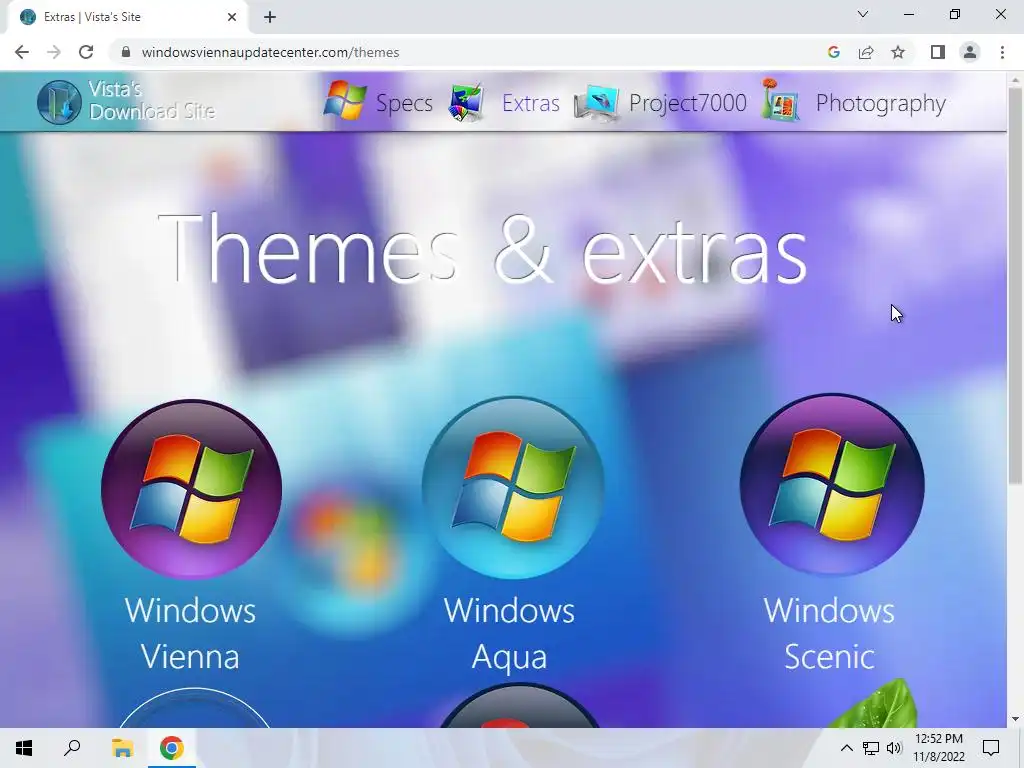This screenshot has width=1024, height=768.
Task: Toggle the browser side panel
Action: coord(938,52)
